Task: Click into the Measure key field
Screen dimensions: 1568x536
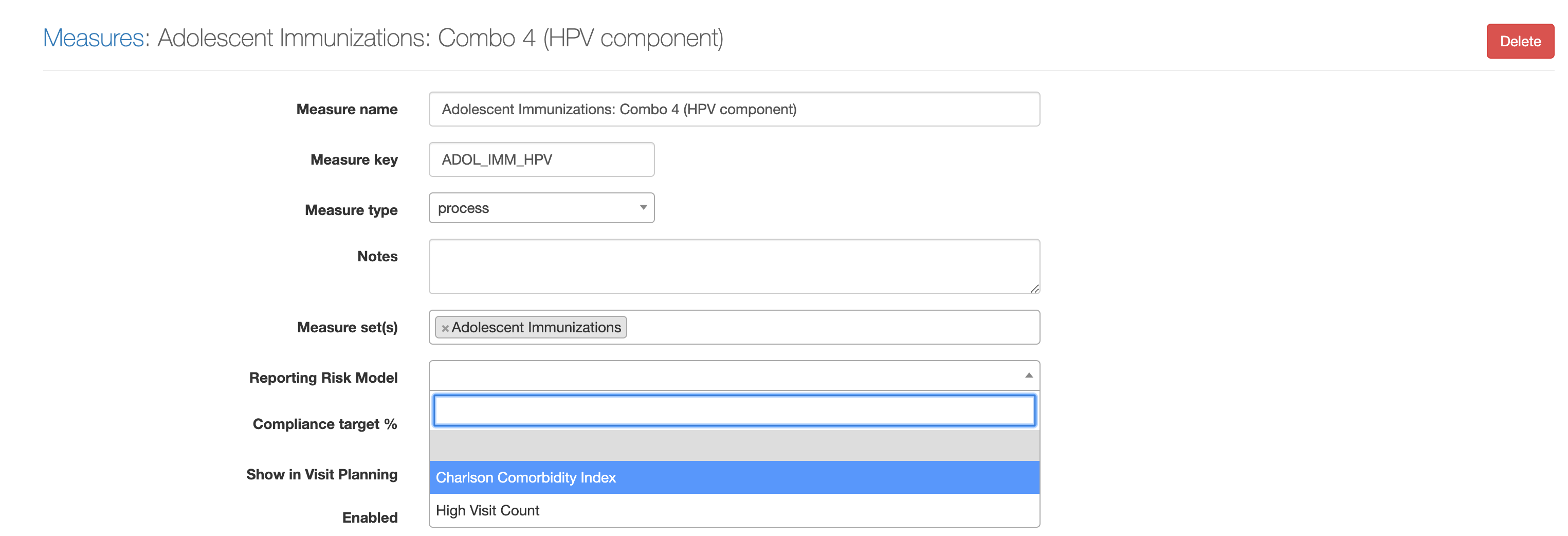Action: click(x=541, y=159)
